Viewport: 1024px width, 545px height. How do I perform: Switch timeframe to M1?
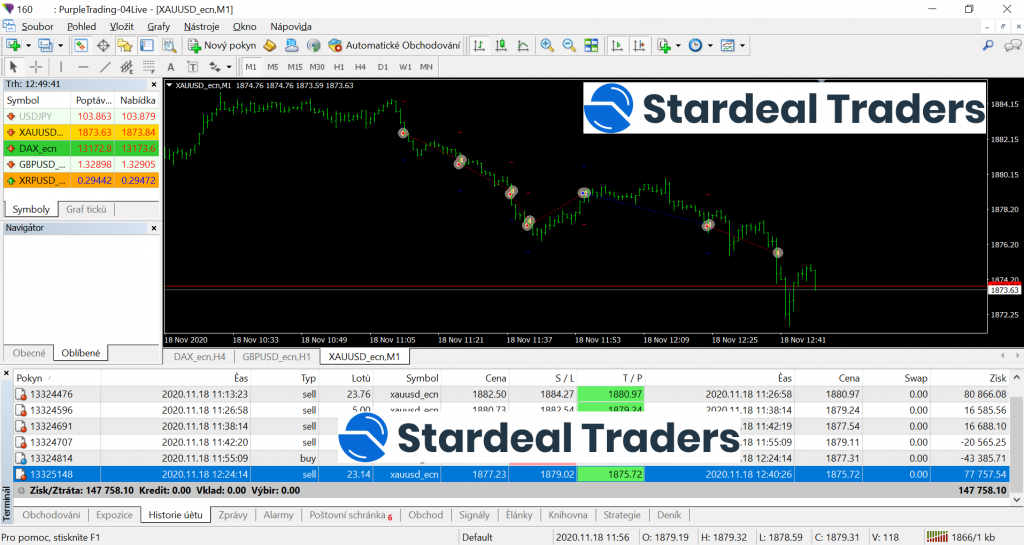tap(251, 67)
